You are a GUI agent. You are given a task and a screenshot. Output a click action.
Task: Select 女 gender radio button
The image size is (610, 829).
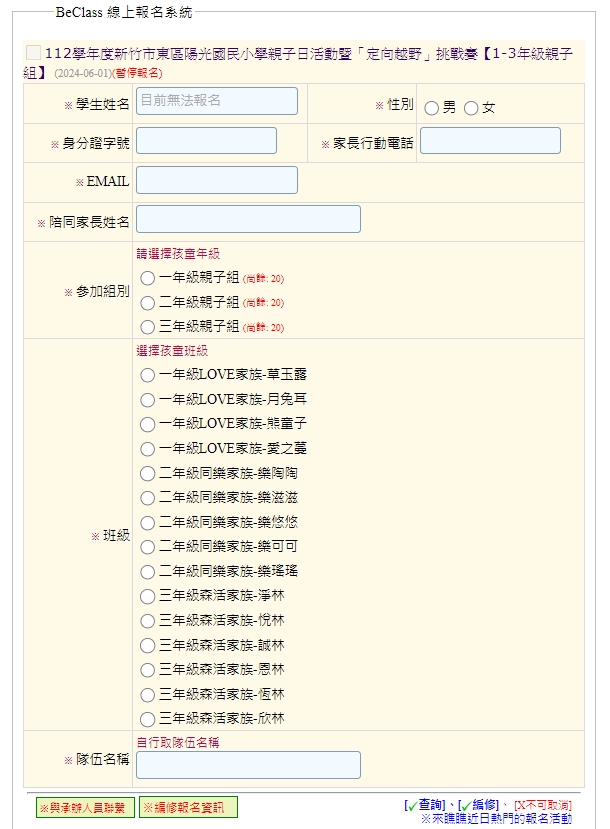coord(471,108)
